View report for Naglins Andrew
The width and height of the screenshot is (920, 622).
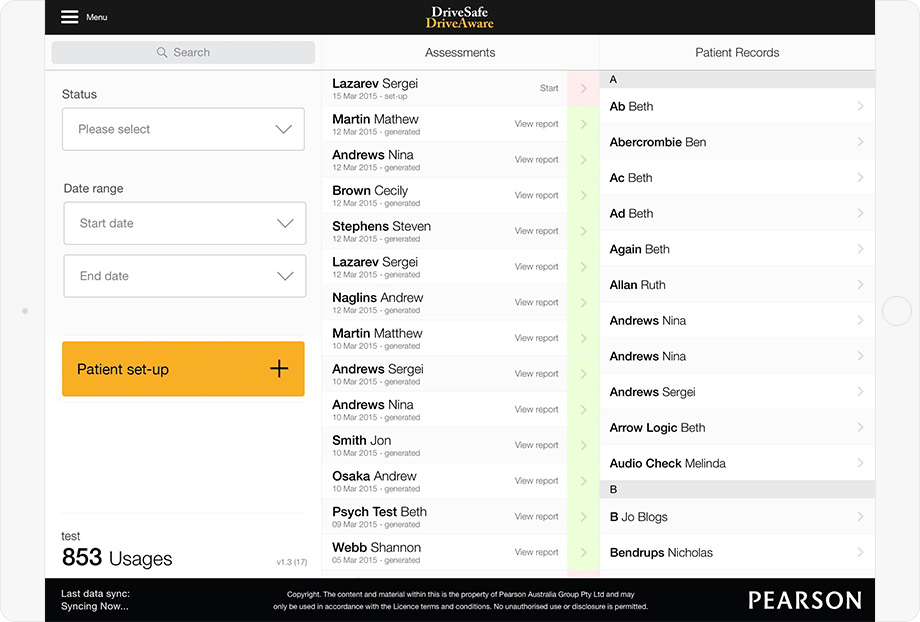(536, 303)
